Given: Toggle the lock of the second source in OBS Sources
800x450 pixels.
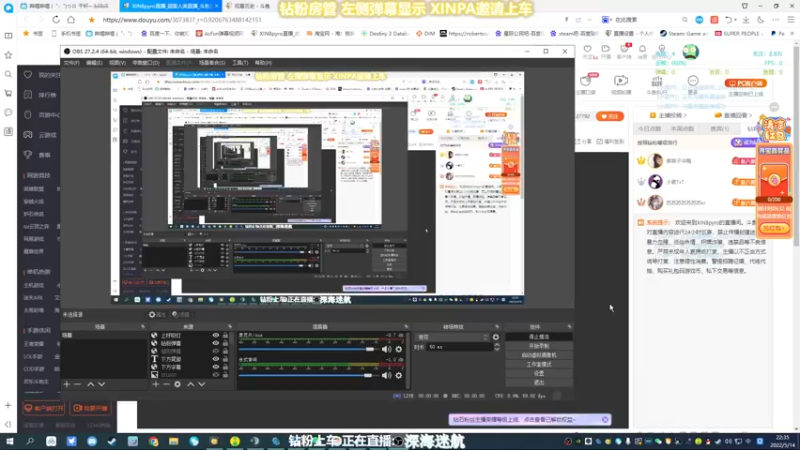Looking at the screenshot, I should tap(225, 343).
